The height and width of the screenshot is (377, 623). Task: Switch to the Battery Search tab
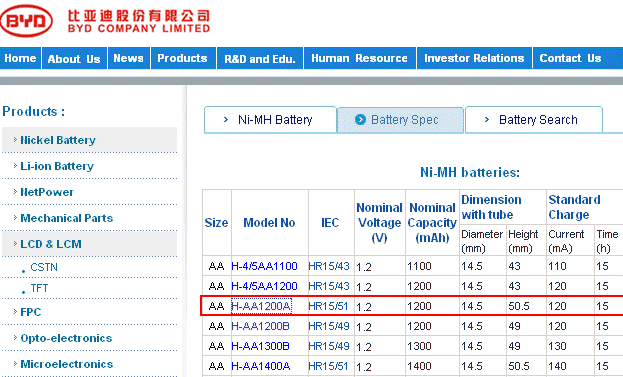534,120
